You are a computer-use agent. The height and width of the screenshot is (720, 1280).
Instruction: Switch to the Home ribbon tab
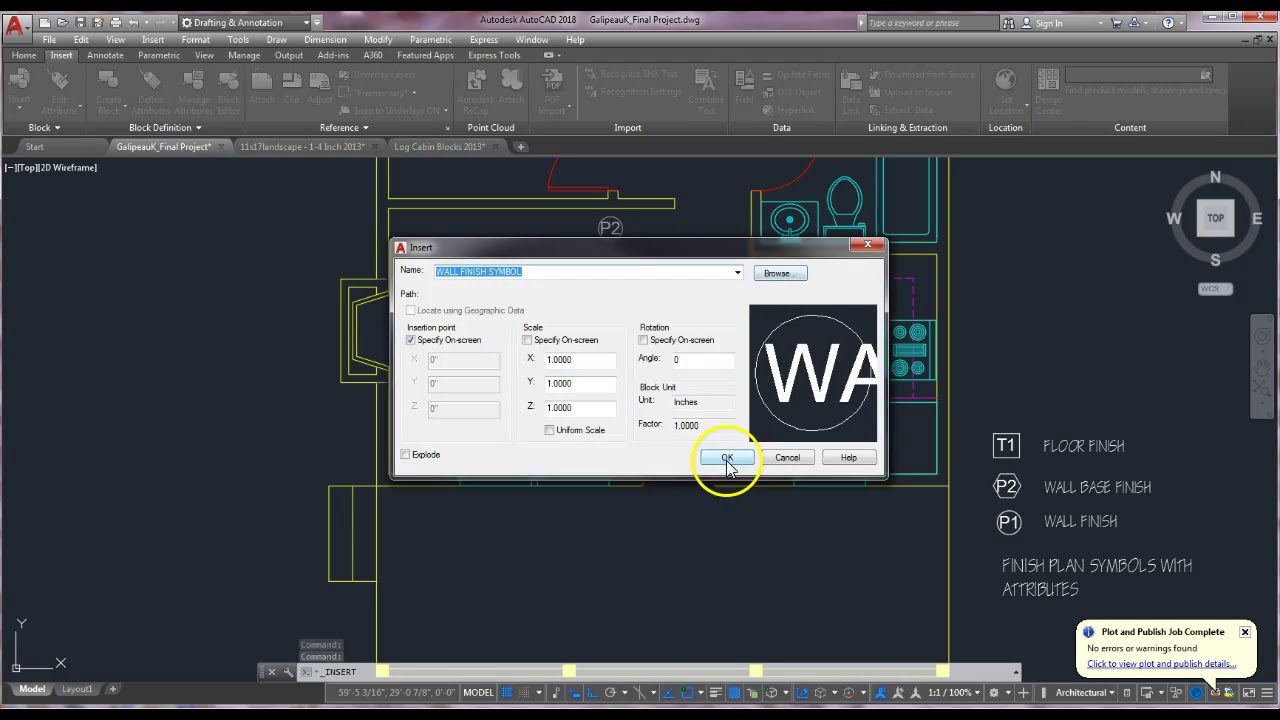click(x=23, y=55)
